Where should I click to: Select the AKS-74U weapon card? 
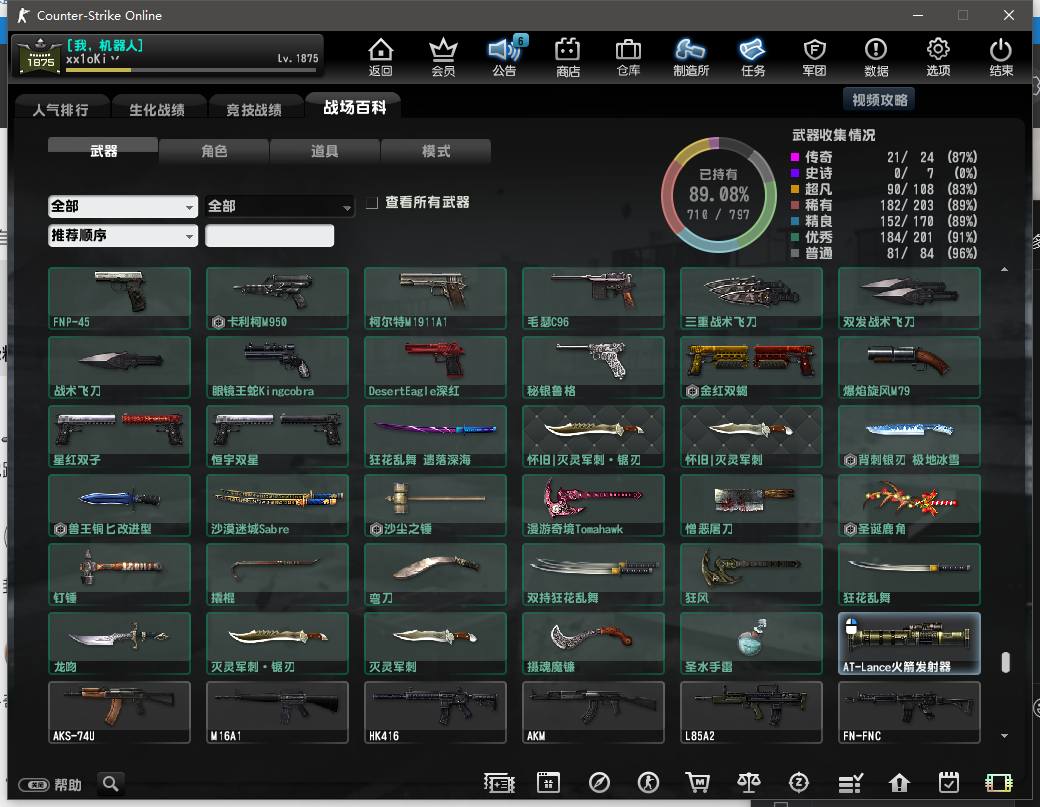click(119, 712)
